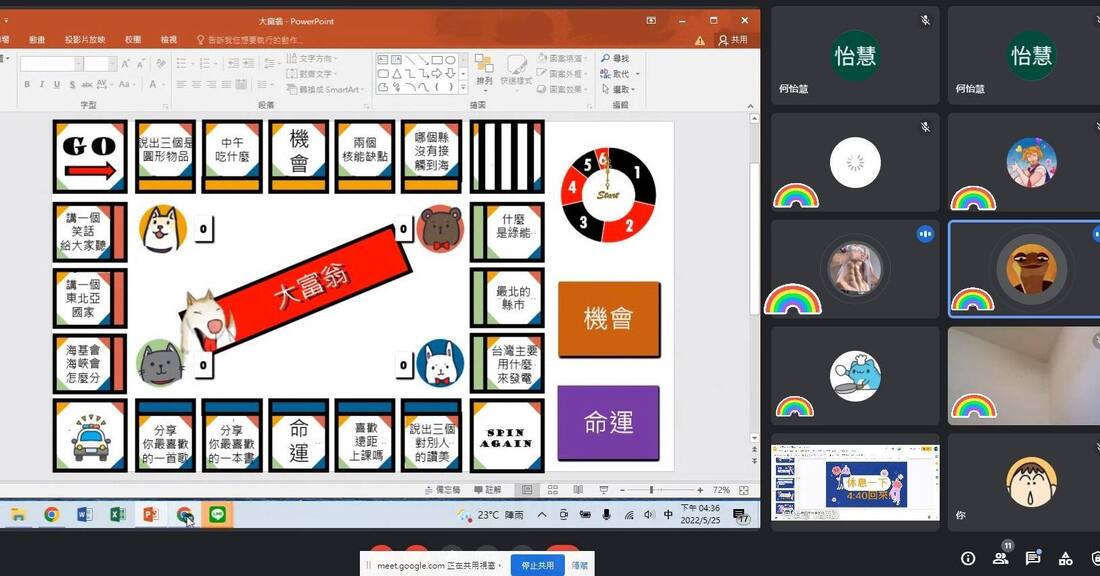Click the 隱藏 link in sharing bar
The height and width of the screenshot is (576, 1100).
tap(580, 565)
